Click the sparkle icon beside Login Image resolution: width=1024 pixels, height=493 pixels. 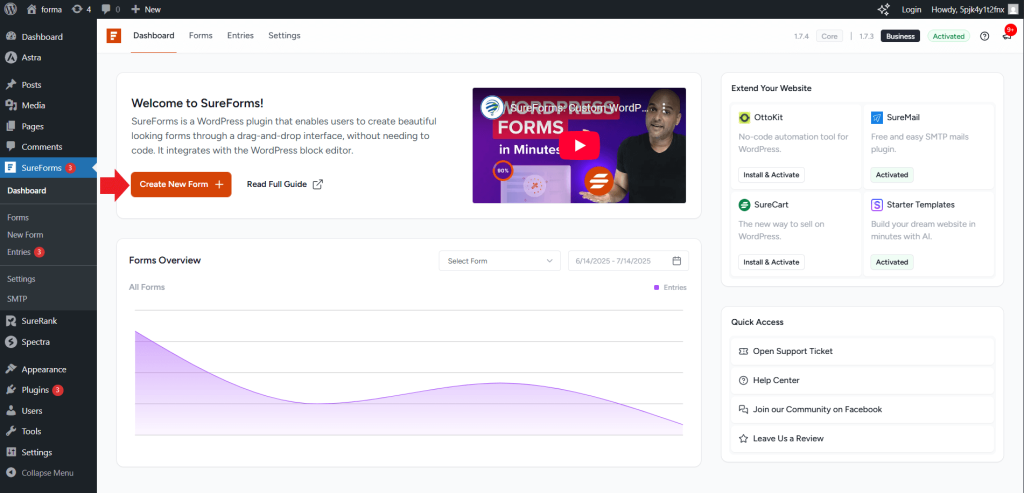click(883, 9)
